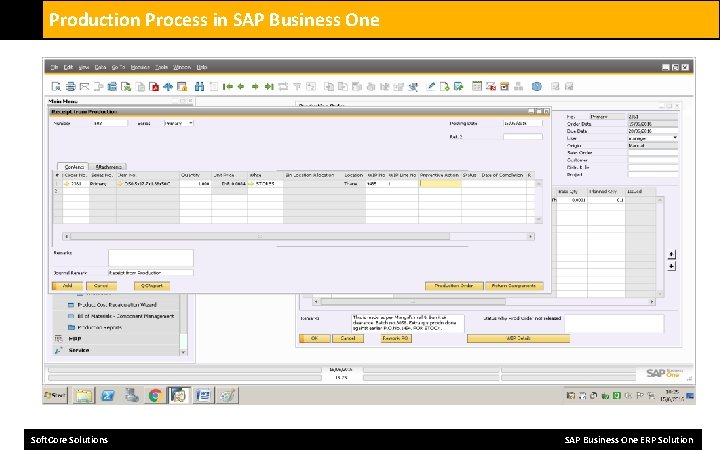Image resolution: width=720 pixels, height=450 pixels.
Task: Open the File Explorer taskbar icon
Action: 84,395
